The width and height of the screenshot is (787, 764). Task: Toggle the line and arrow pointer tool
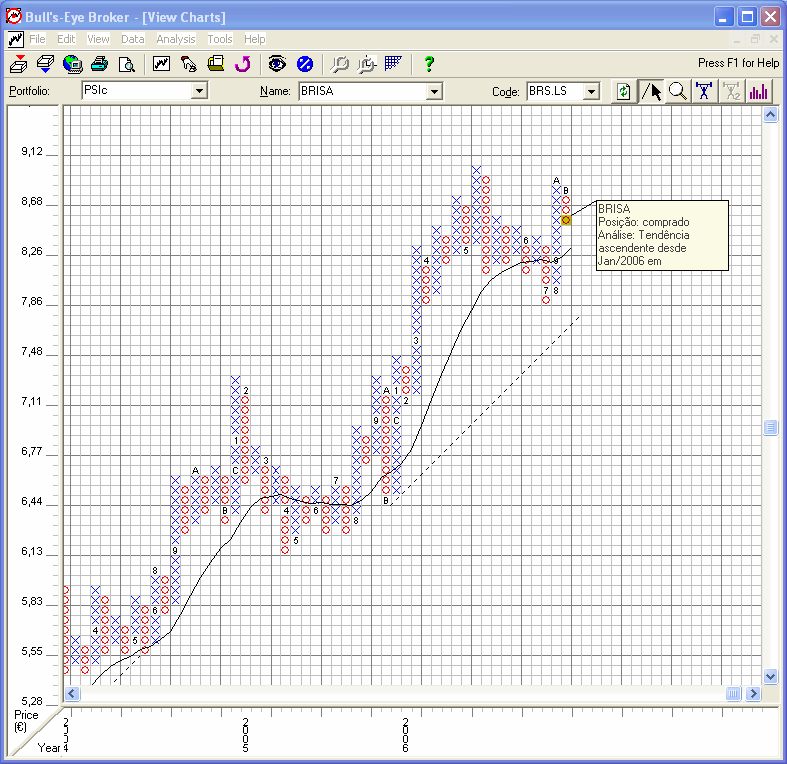(651, 91)
